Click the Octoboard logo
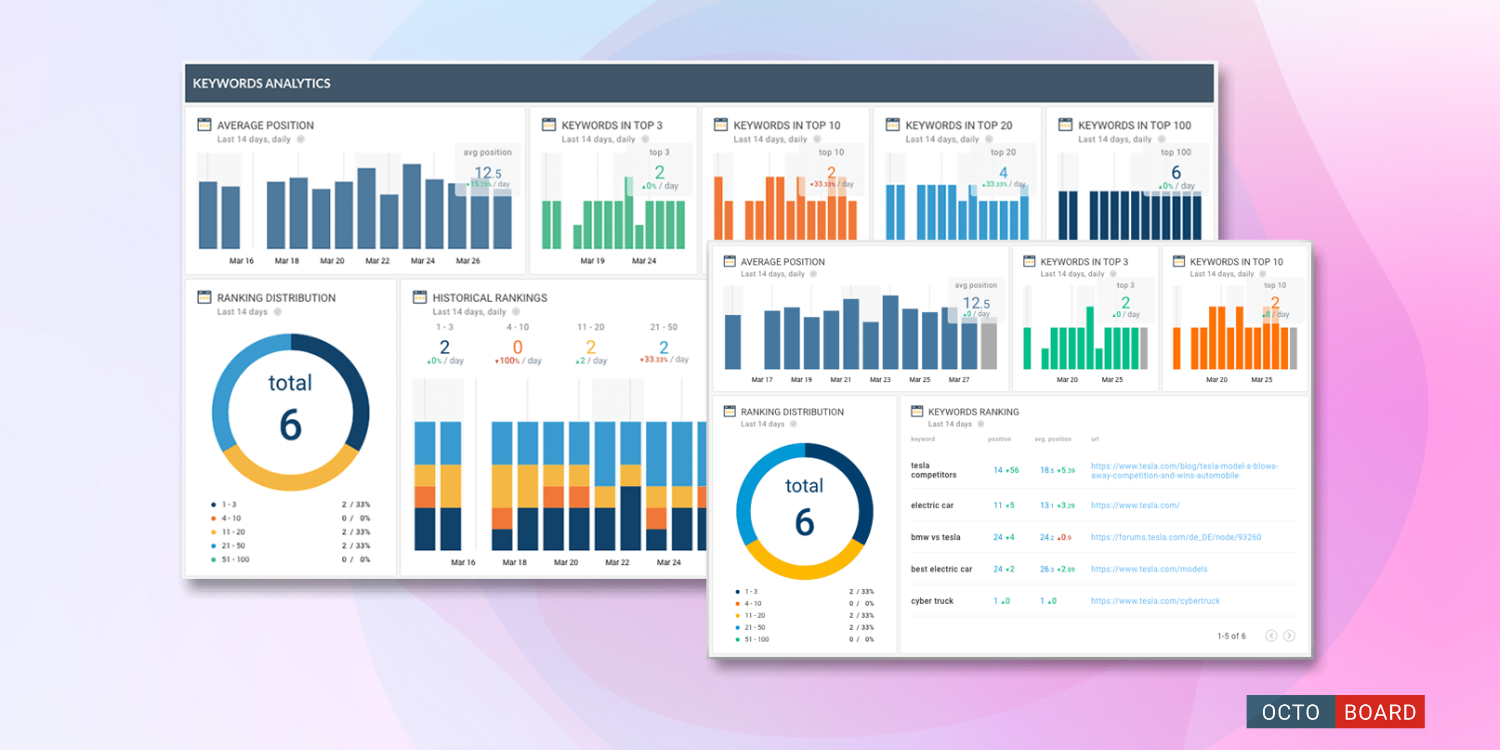Image resolution: width=1500 pixels, height=750 pixels. coord(1335,712)
